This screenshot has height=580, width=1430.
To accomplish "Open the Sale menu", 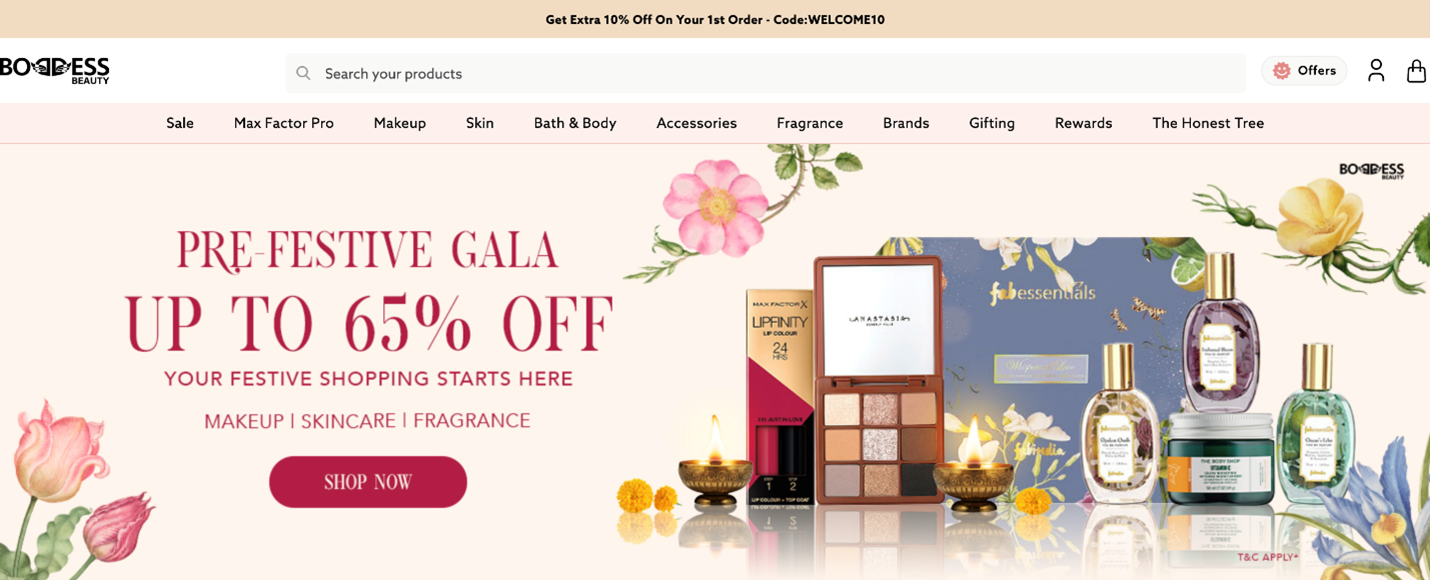I will pyautogui.click(x=180, y=123).
